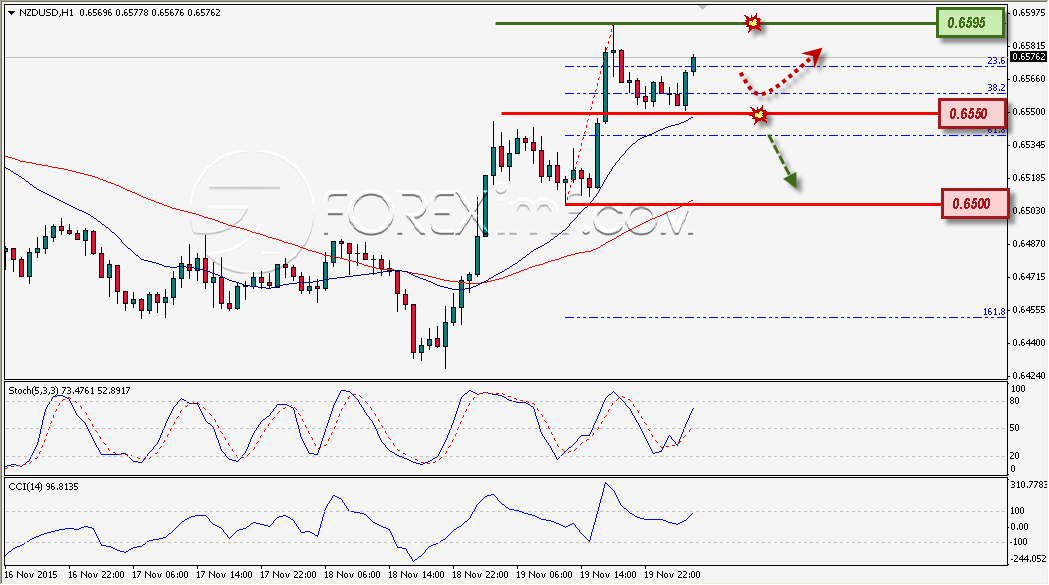Image resolution: width=1049 pixels, height=585 pixels.
Task: Select the red dotted upward arrow
Action: (x=781, y=70)
